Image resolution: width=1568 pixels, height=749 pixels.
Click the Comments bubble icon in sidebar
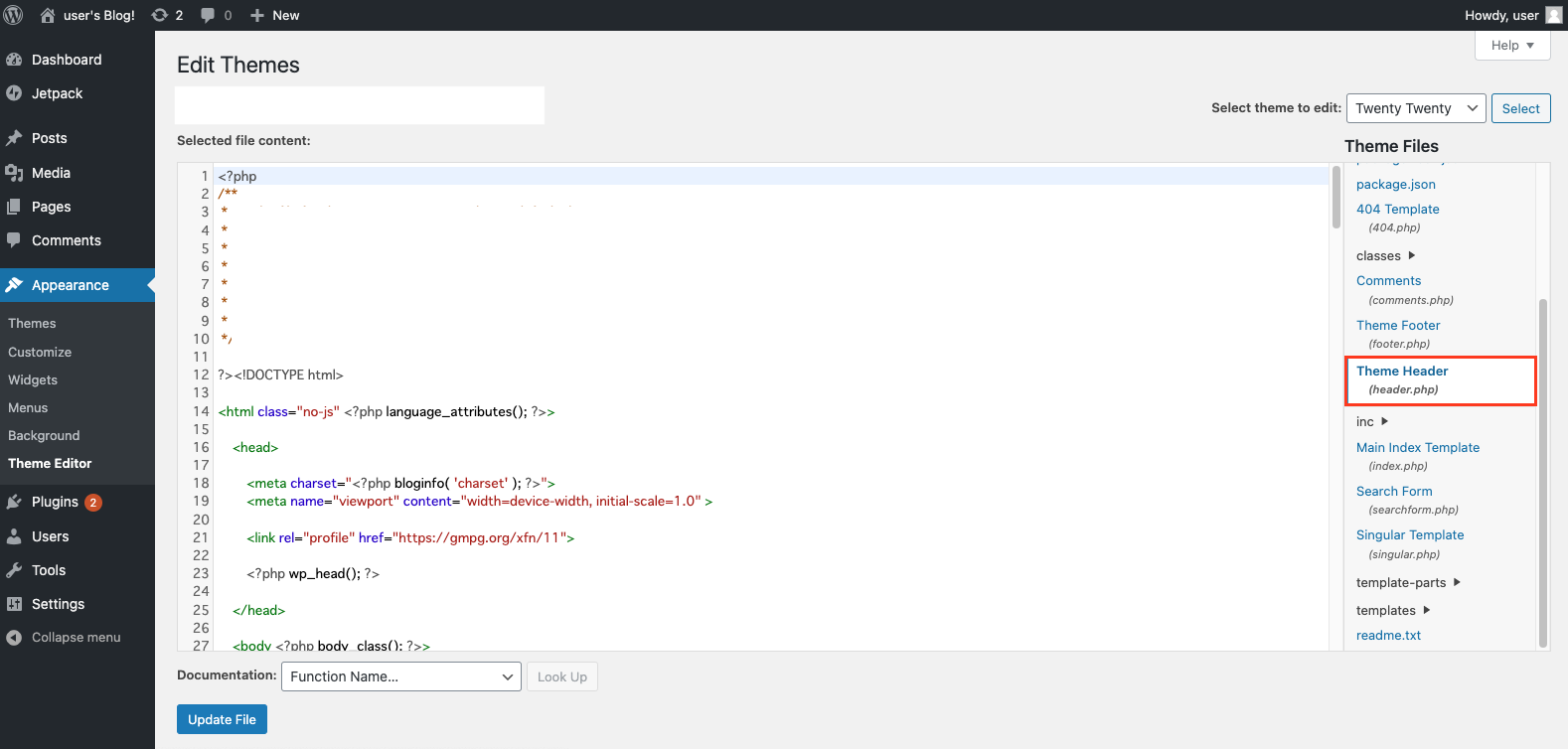[x=14, y=240]
